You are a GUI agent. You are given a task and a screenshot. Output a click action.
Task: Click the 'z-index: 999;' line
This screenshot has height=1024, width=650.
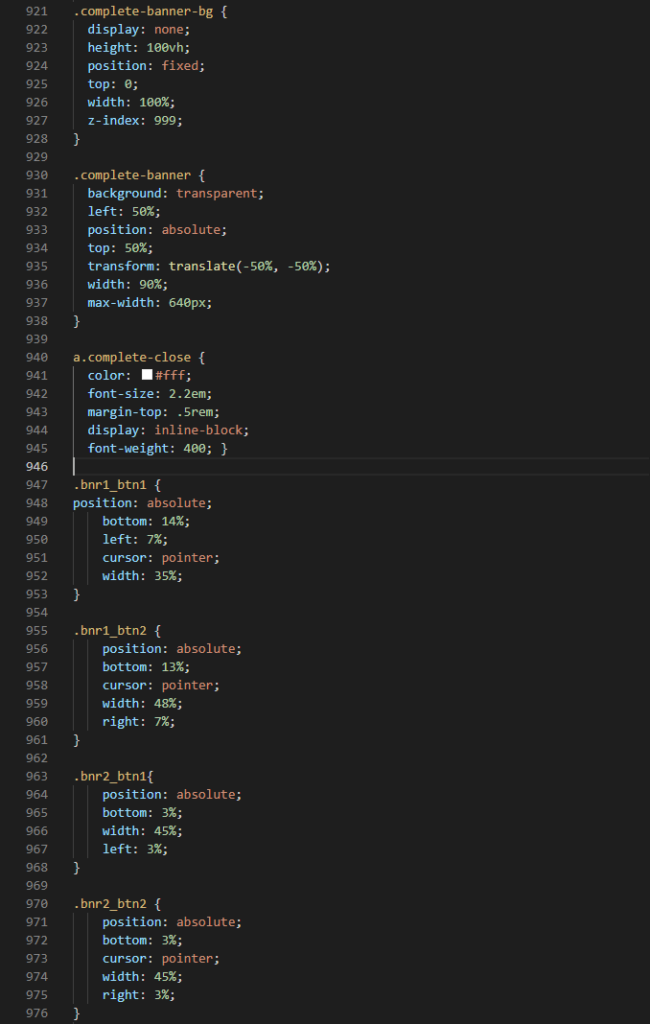pyautogui.click(x=135, y=121)
